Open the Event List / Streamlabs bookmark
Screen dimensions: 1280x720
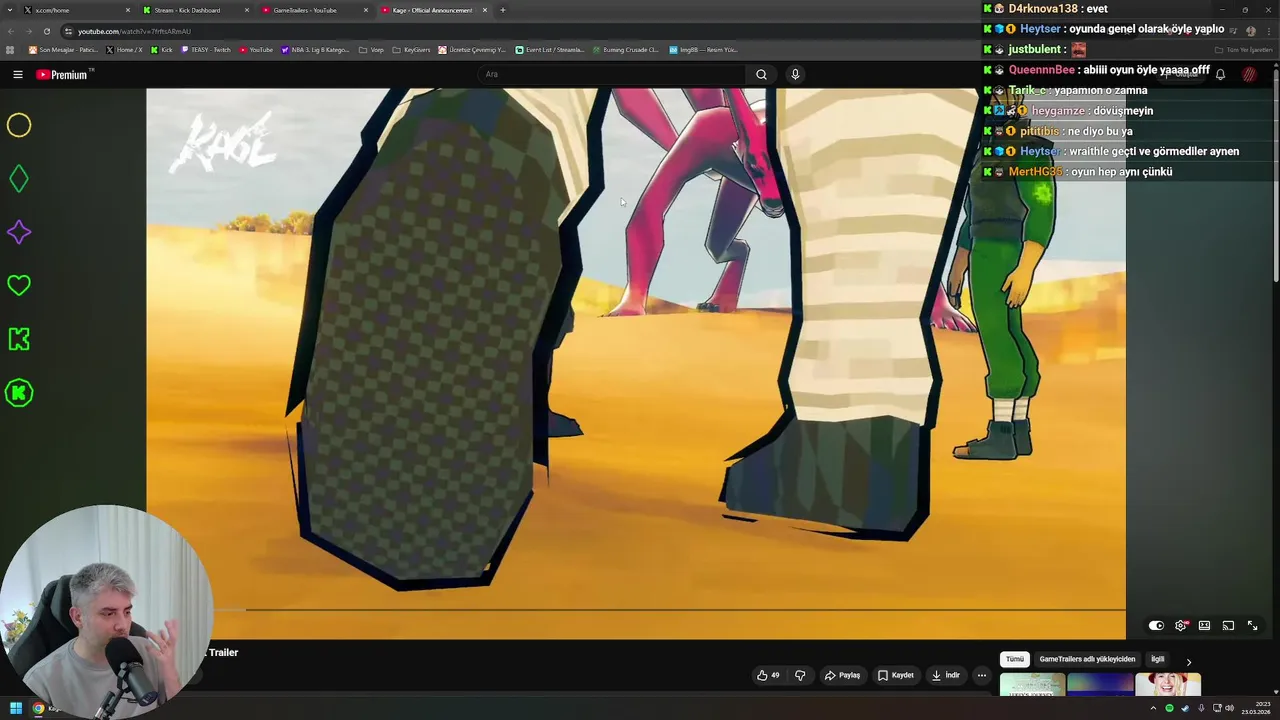coord(549,49)
